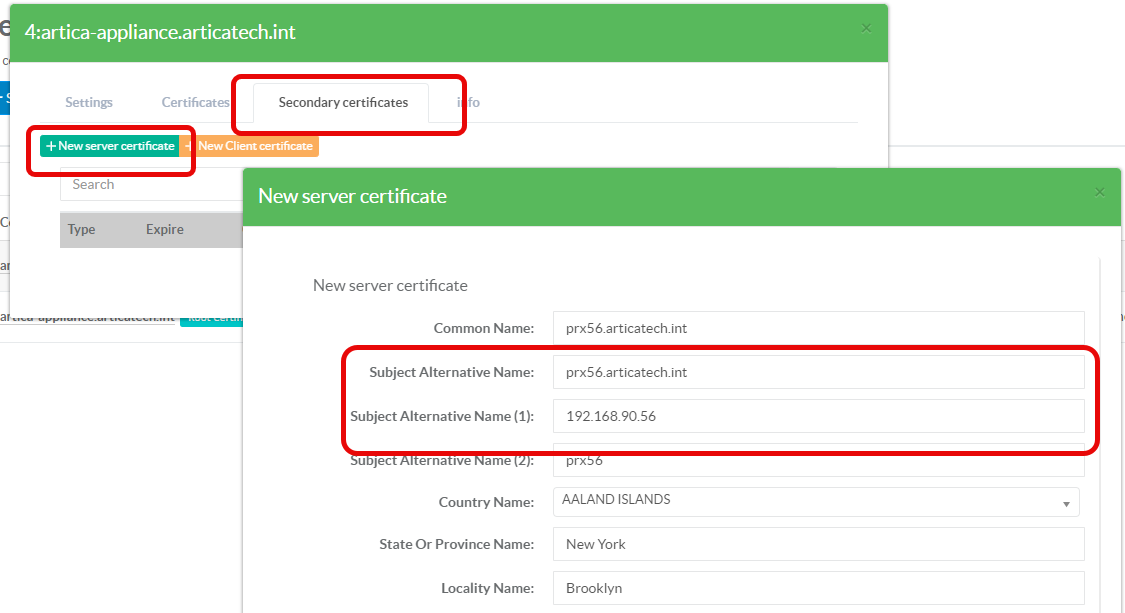This screenshot has width=1125, height=613.
Task: Sort by the Expire column header
Action: pyautogui.click(x=165, y=229)
